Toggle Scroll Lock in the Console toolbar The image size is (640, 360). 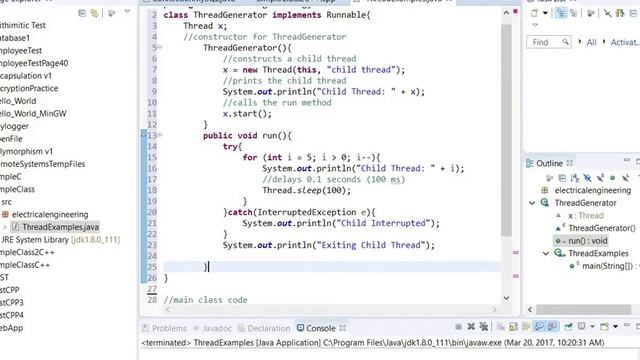point(513,327)
